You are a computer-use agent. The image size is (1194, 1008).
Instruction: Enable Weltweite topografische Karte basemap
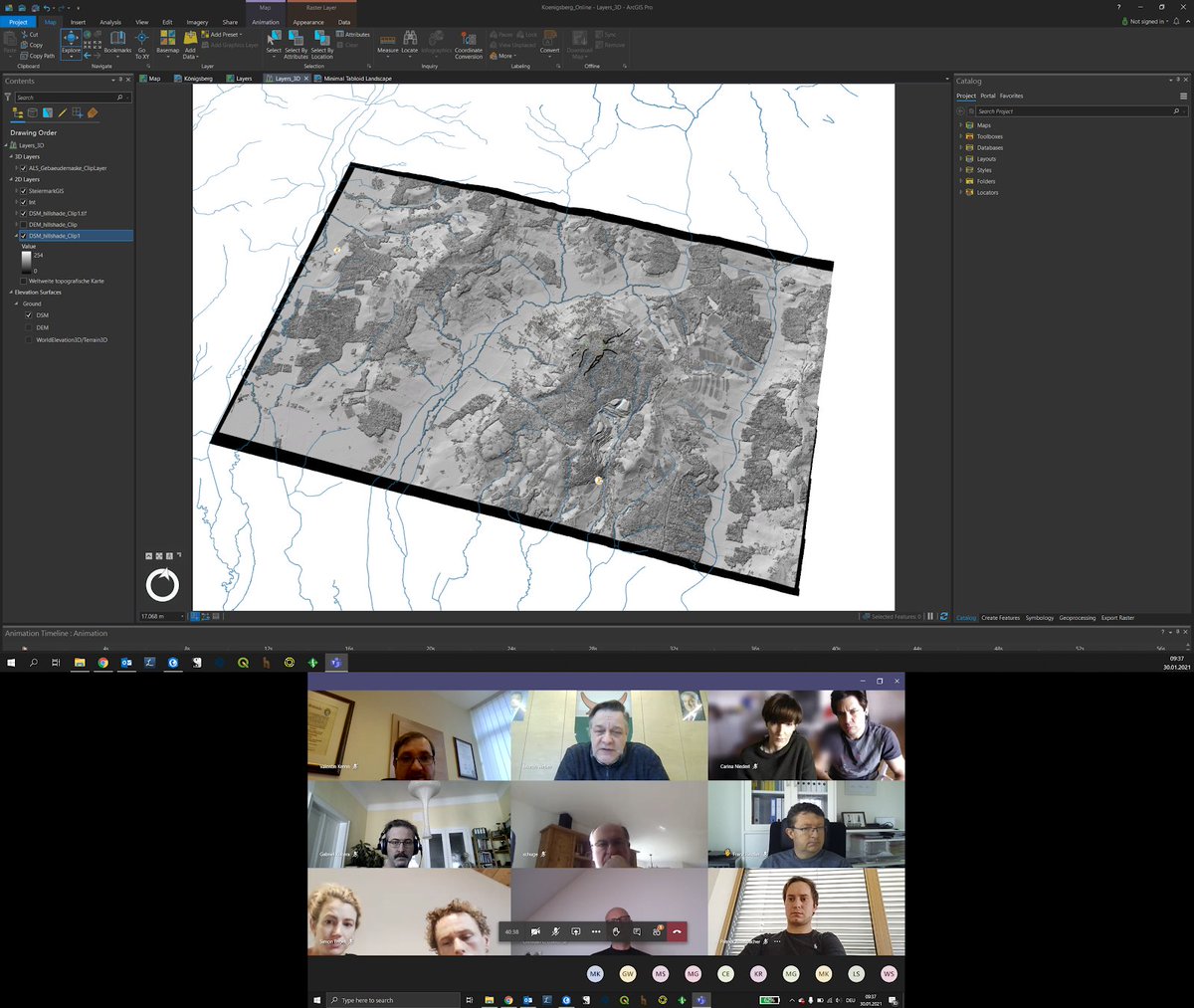coord(24,281)
